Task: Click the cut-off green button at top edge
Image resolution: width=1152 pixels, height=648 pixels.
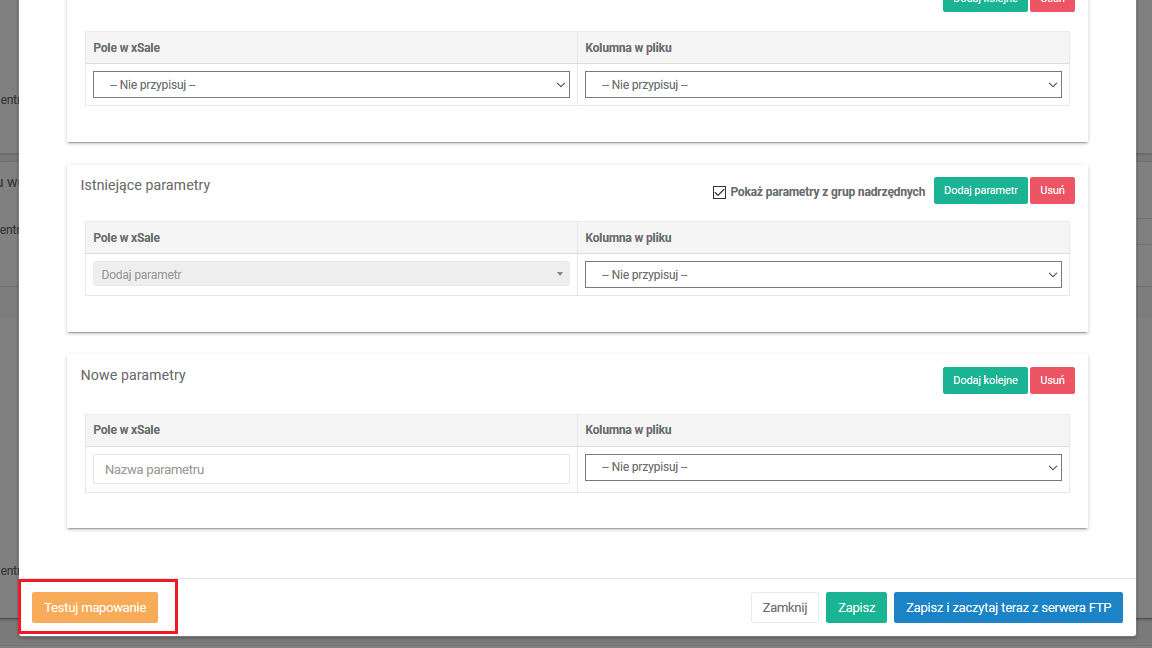Action: 984,4
